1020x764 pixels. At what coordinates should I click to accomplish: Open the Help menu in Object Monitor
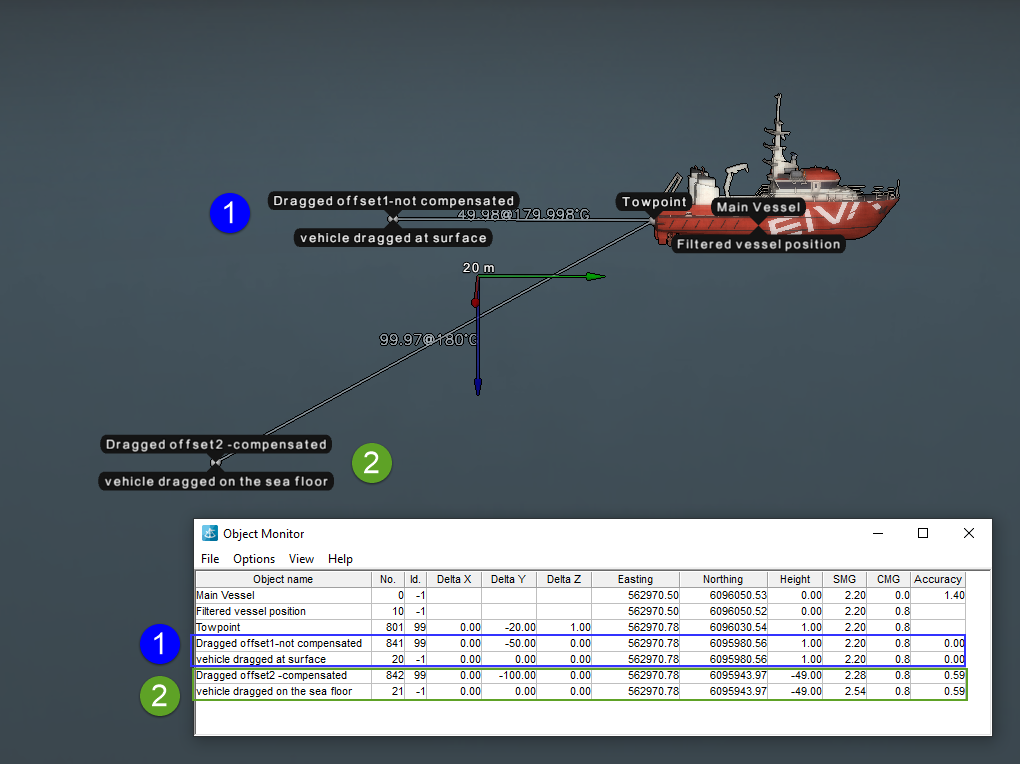pos(340,559)
